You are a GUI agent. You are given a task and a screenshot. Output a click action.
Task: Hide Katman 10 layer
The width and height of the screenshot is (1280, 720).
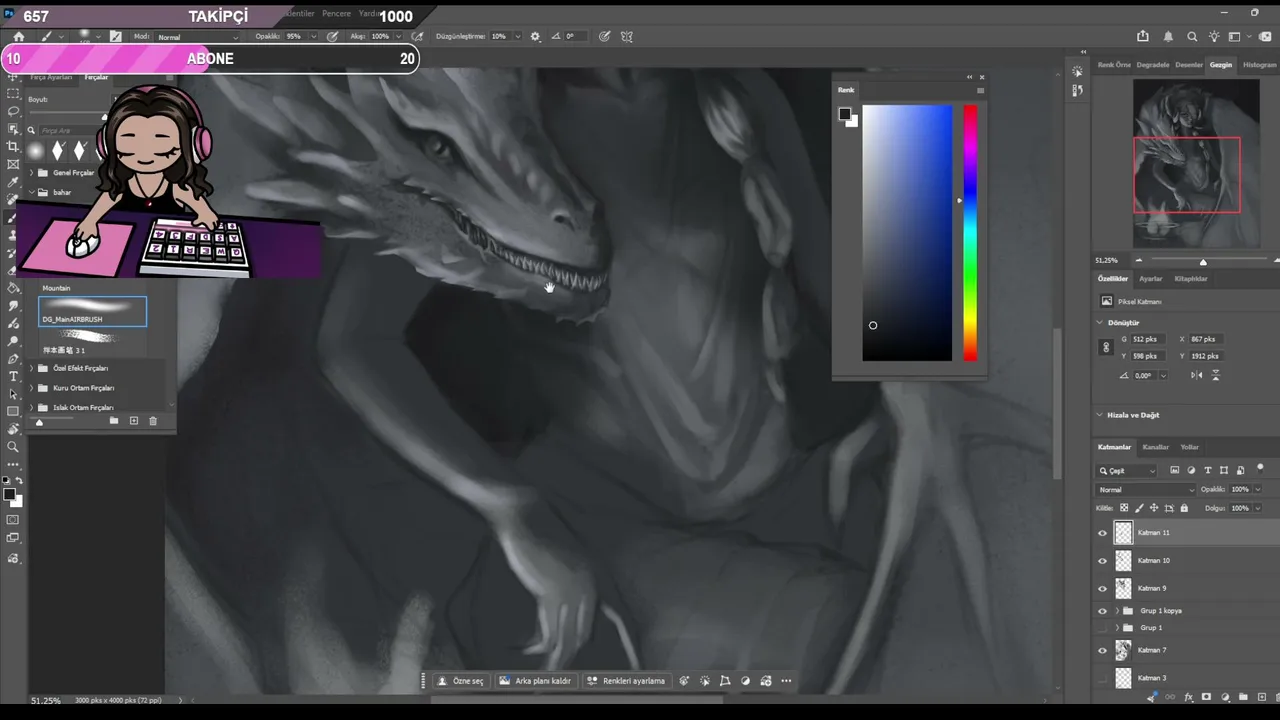point(1103,561)
